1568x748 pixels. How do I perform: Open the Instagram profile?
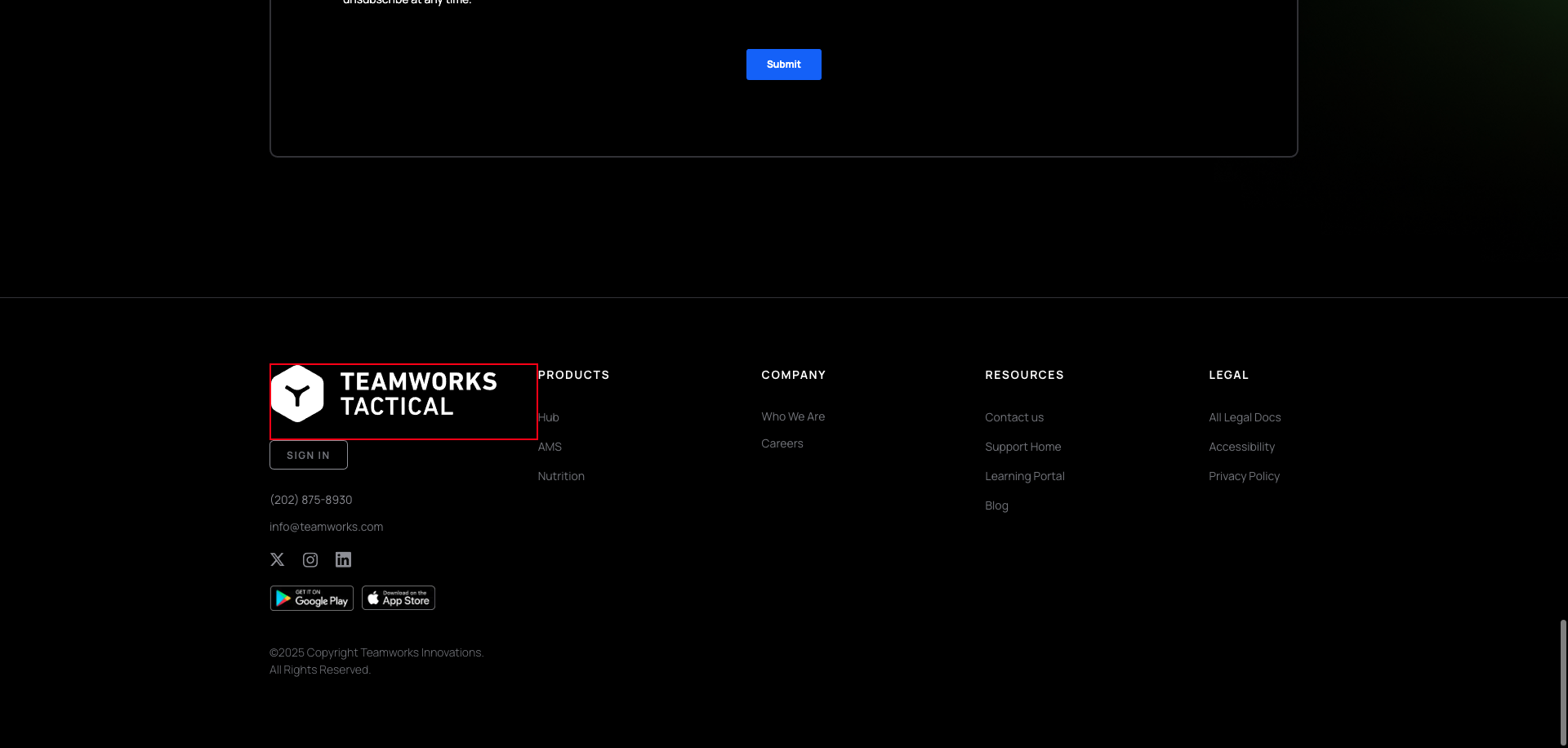tap(310, 559)
